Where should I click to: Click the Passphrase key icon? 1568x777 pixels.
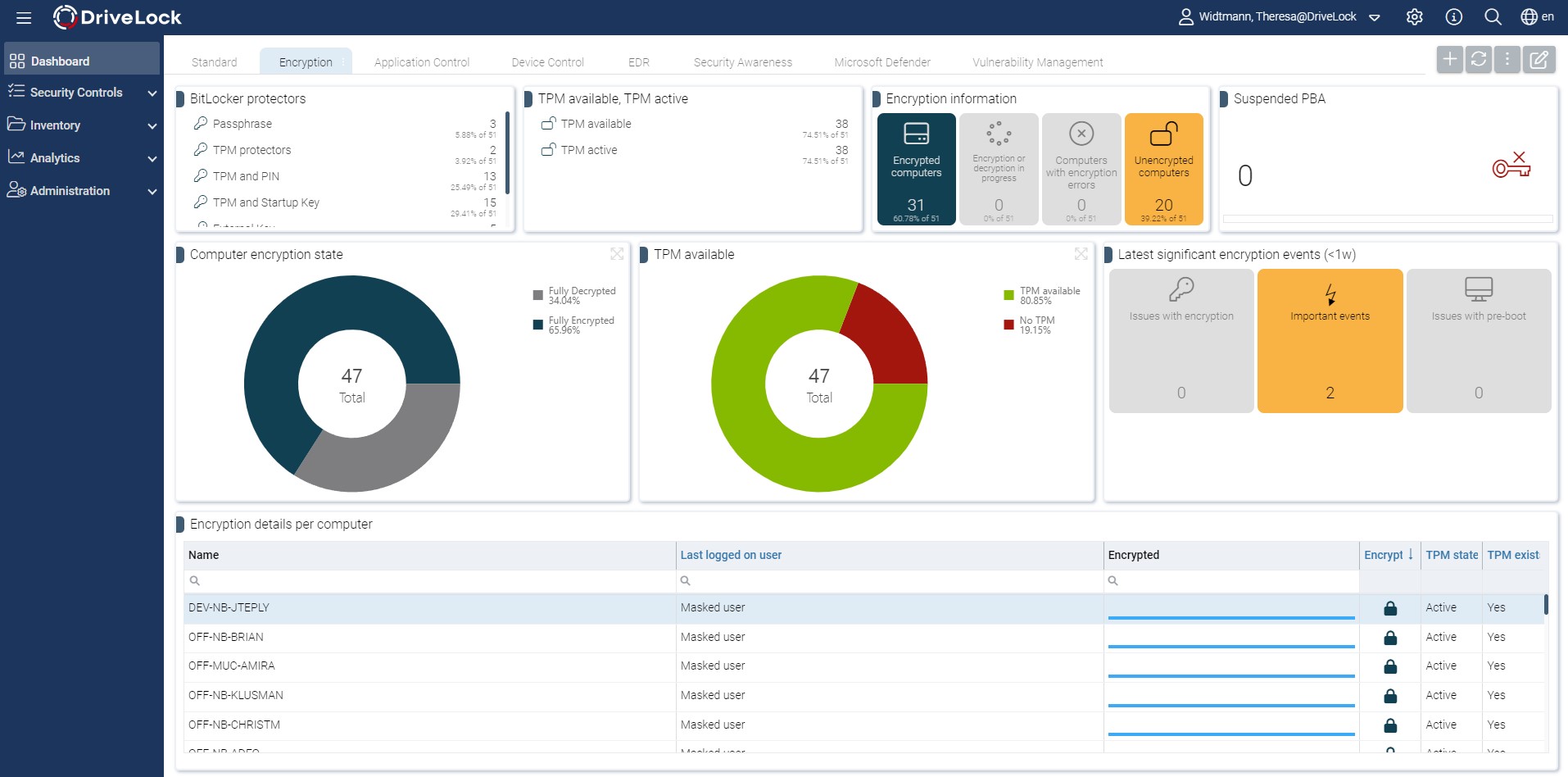point(200,123)
